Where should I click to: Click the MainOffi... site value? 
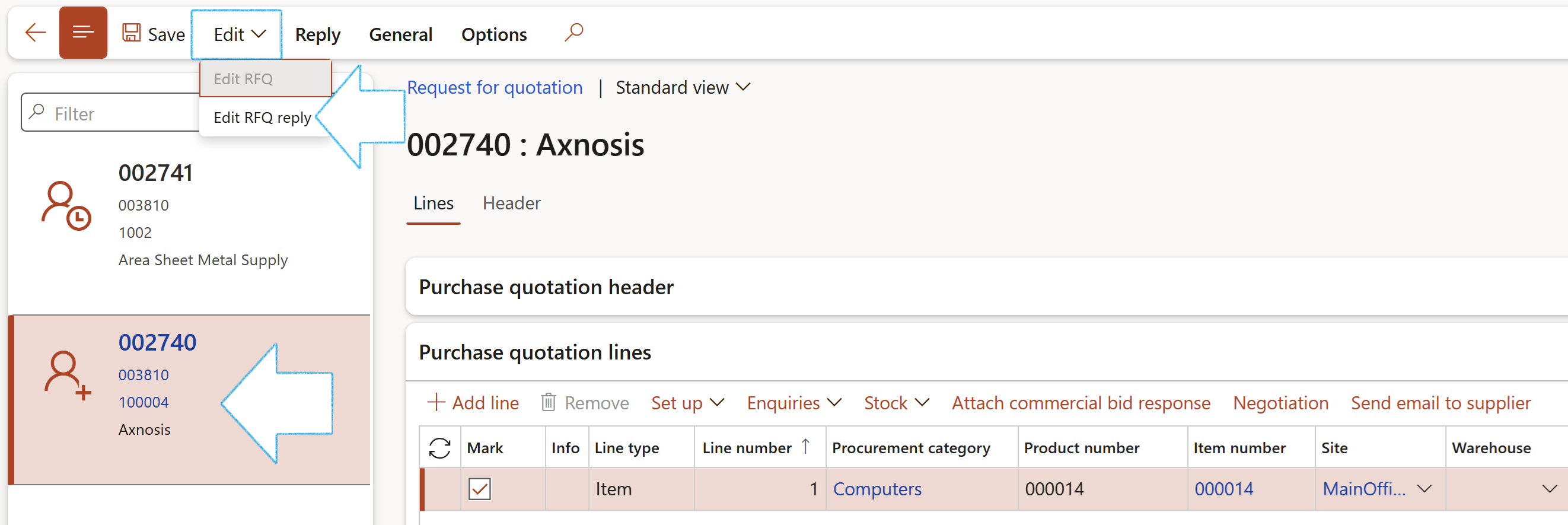click(x=1364, y=488)
